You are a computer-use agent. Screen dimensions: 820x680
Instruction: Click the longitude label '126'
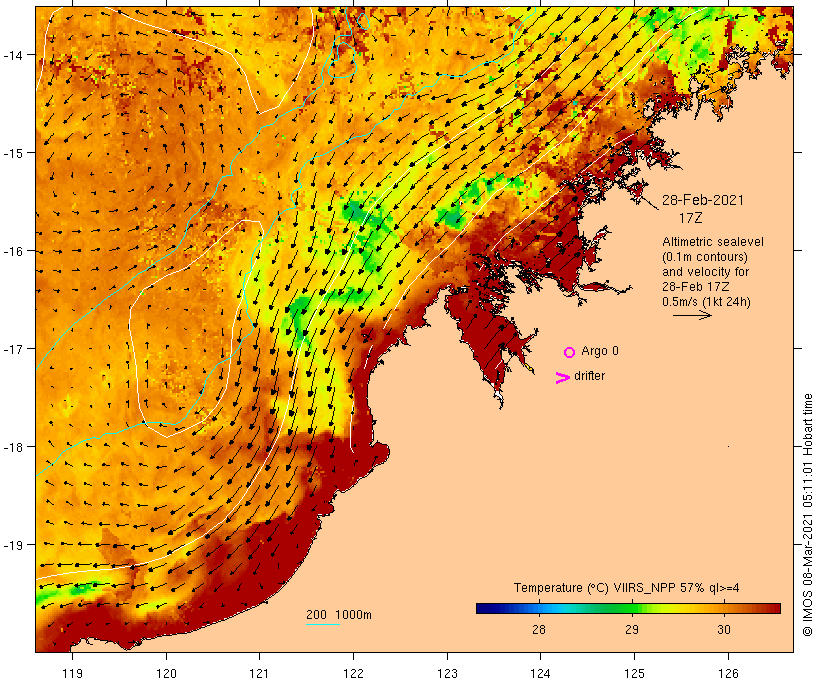728,673
